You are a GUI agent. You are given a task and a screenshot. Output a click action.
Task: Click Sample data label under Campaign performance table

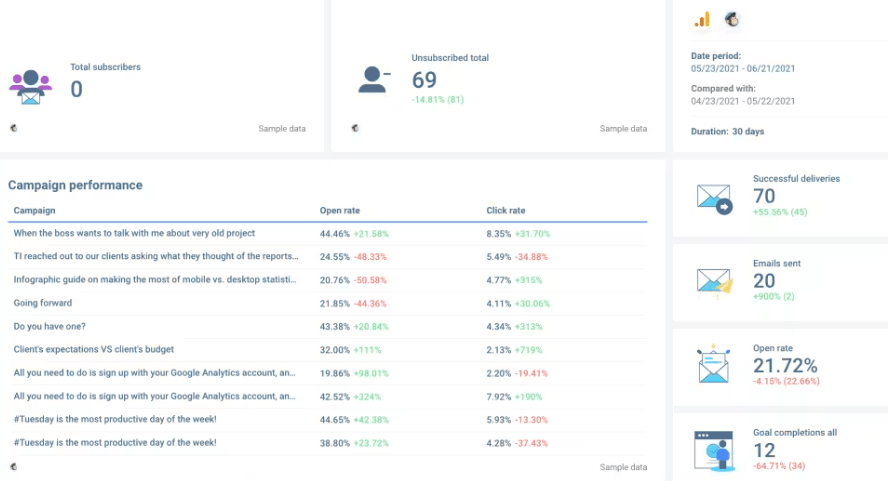click(623, 467)
